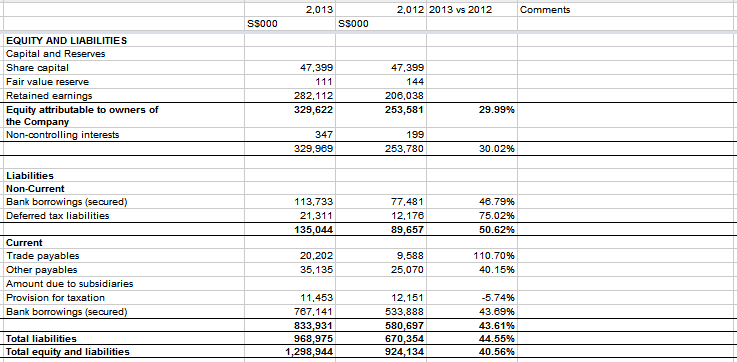Click non-controlling interests value 347

[x=290, y=135]
